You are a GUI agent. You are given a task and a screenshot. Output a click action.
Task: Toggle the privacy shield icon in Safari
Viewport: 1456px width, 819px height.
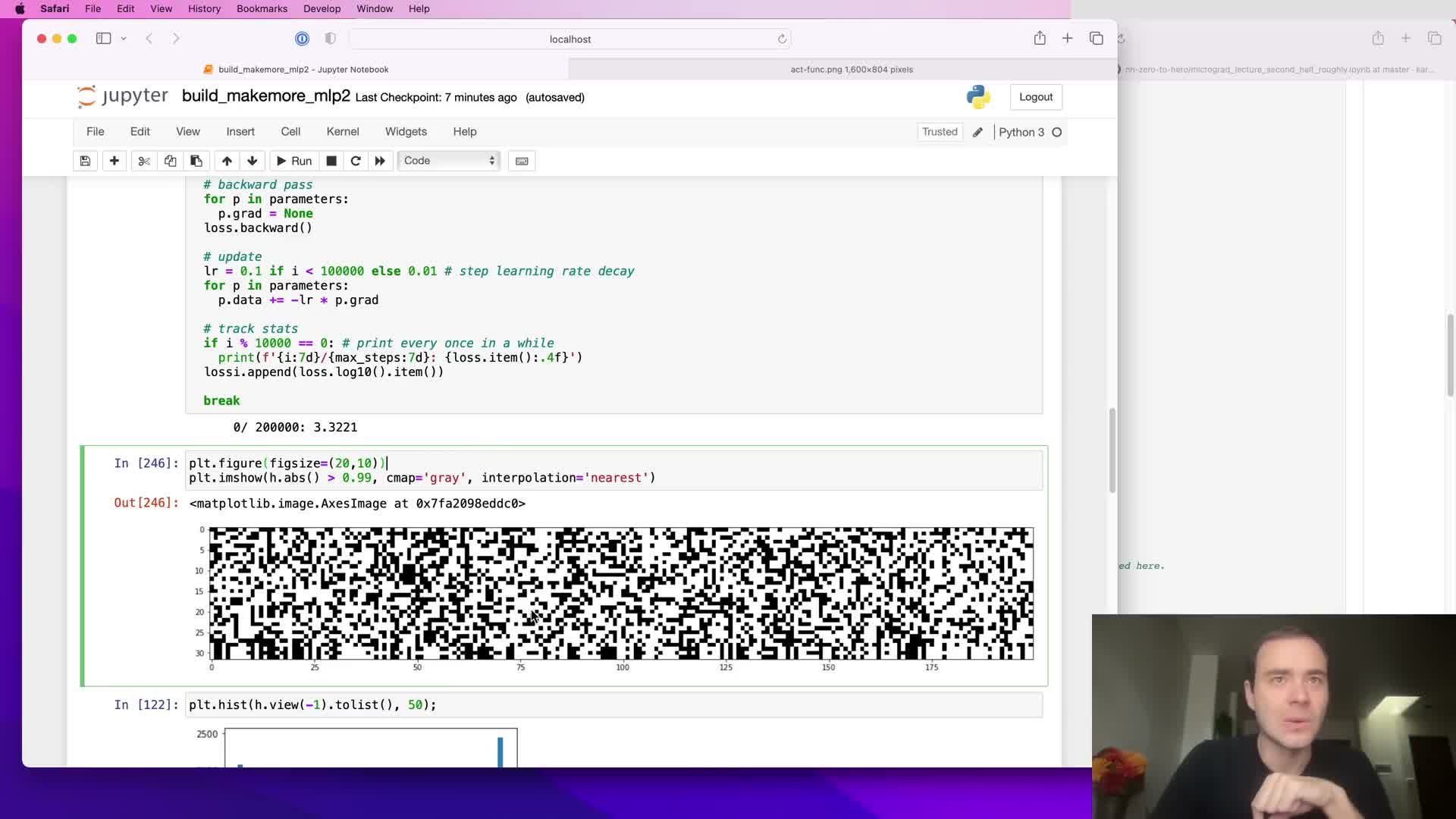tap(330, 39)
